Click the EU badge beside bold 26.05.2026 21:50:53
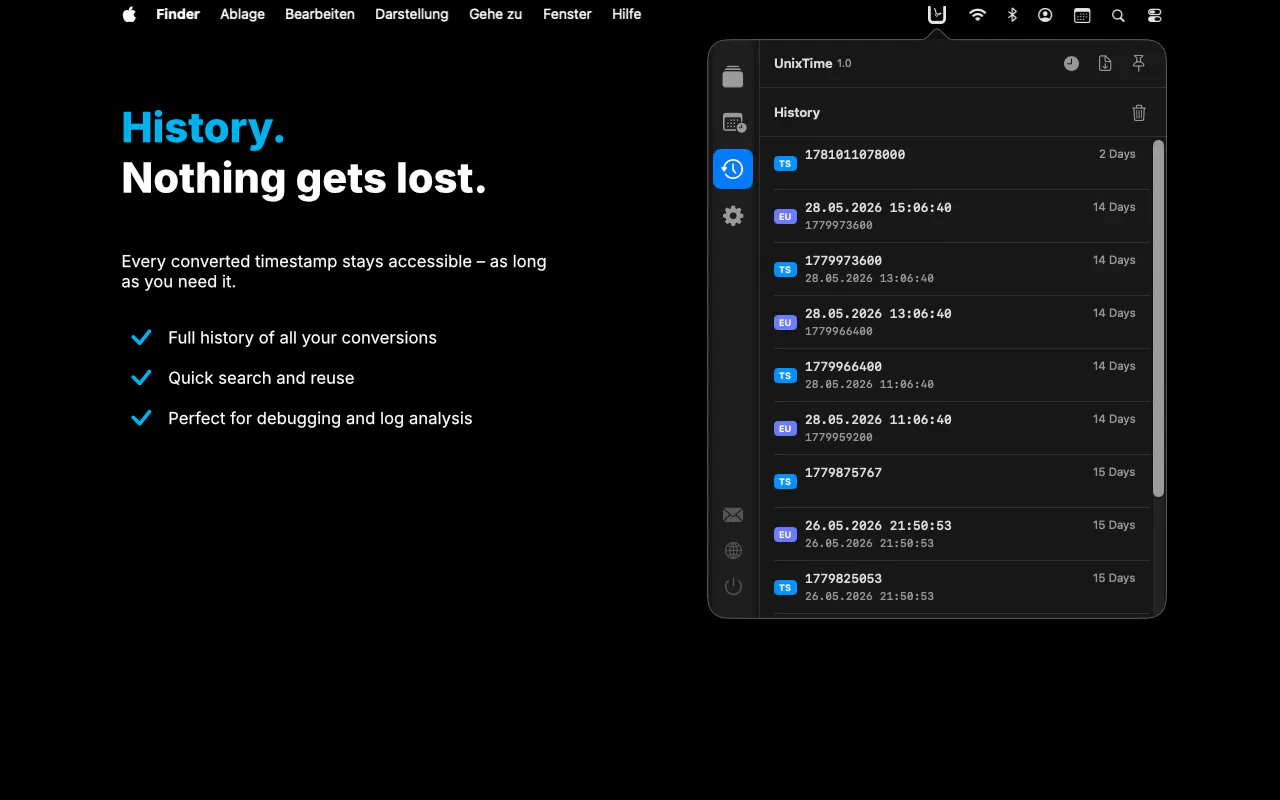The width and height of the screenshot is (1280, 800). tap(785, 534)
